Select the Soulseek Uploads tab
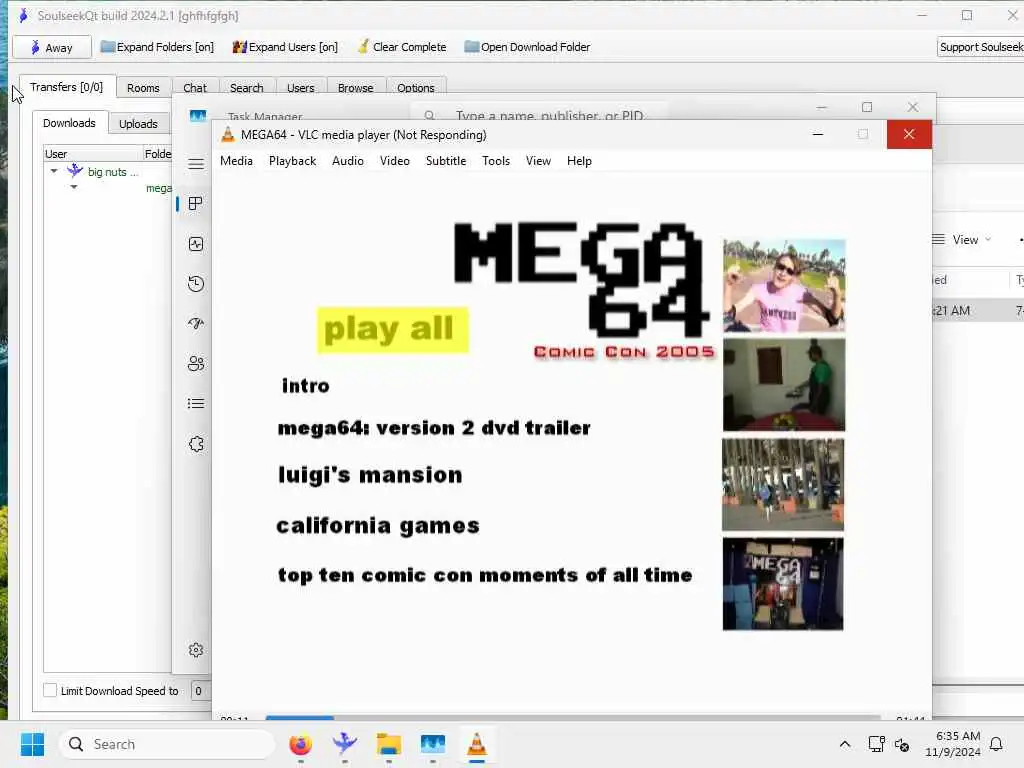 pyautogui.click(x=138, y=123)
